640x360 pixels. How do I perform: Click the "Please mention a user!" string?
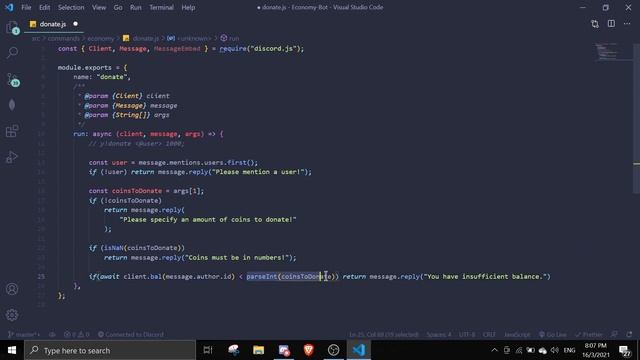(x=258, y=172)
